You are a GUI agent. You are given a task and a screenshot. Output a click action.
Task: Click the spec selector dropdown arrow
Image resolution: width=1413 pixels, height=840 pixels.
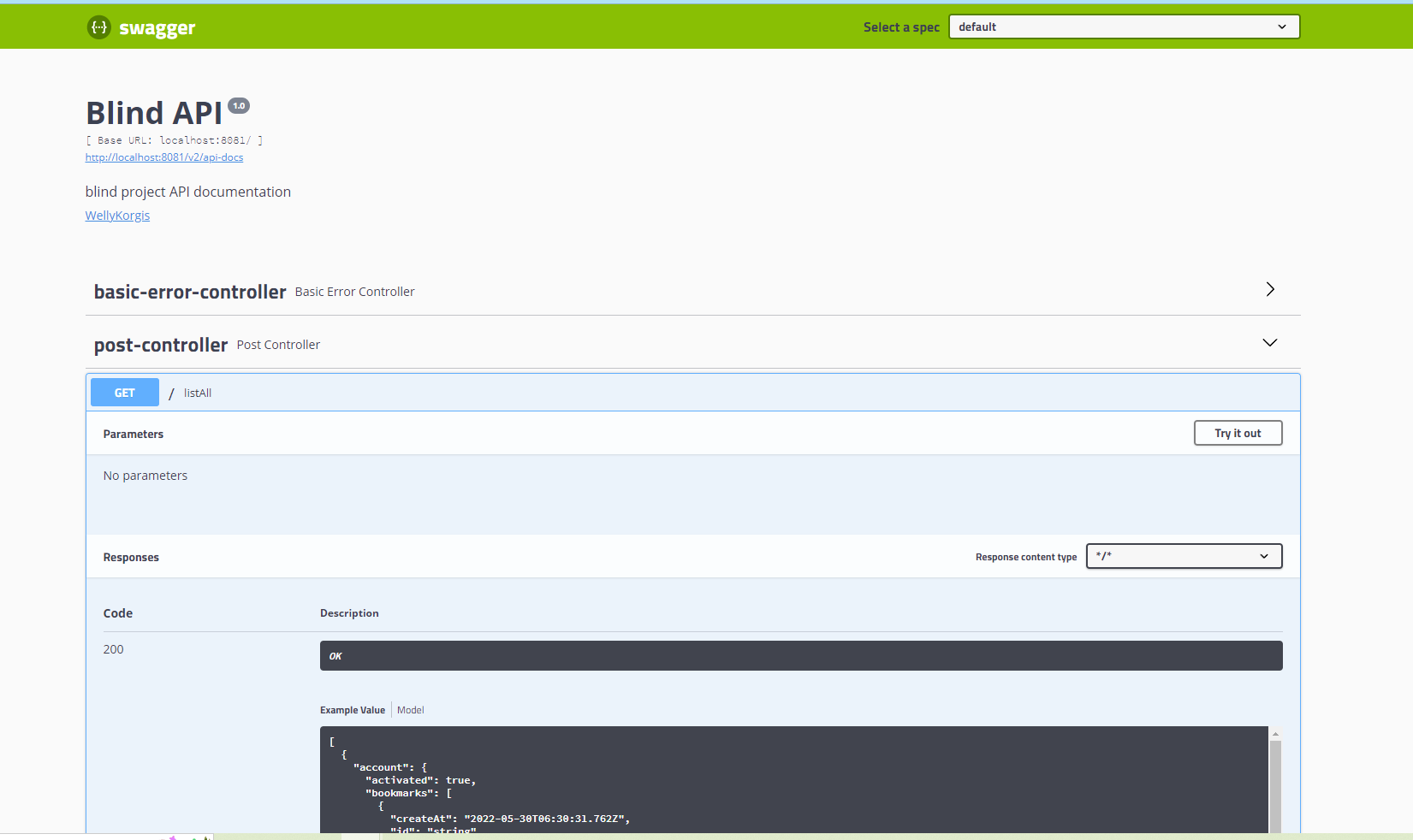[1282, 27]
